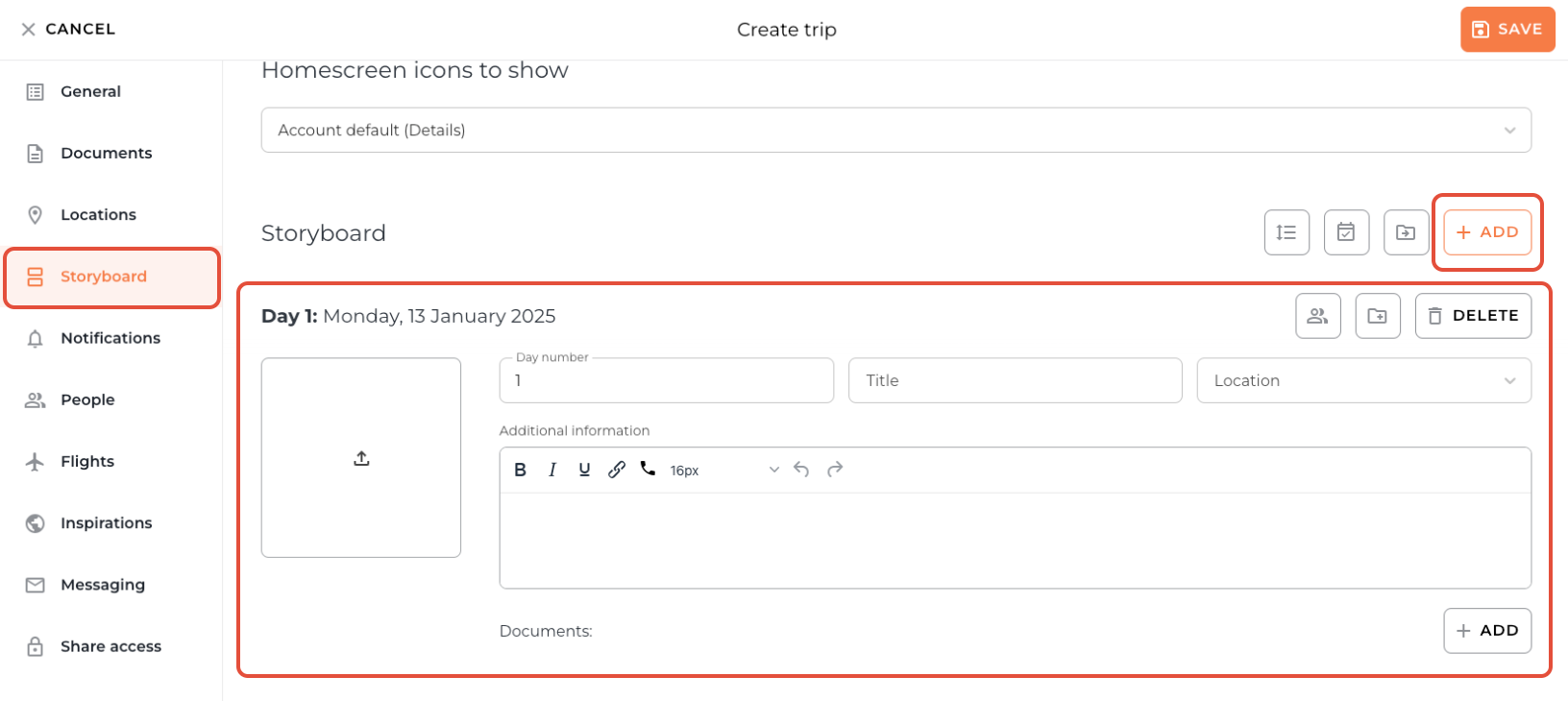Open the Notifications sidebar item
The image size is (1568, 701).
tap(110, 338)
